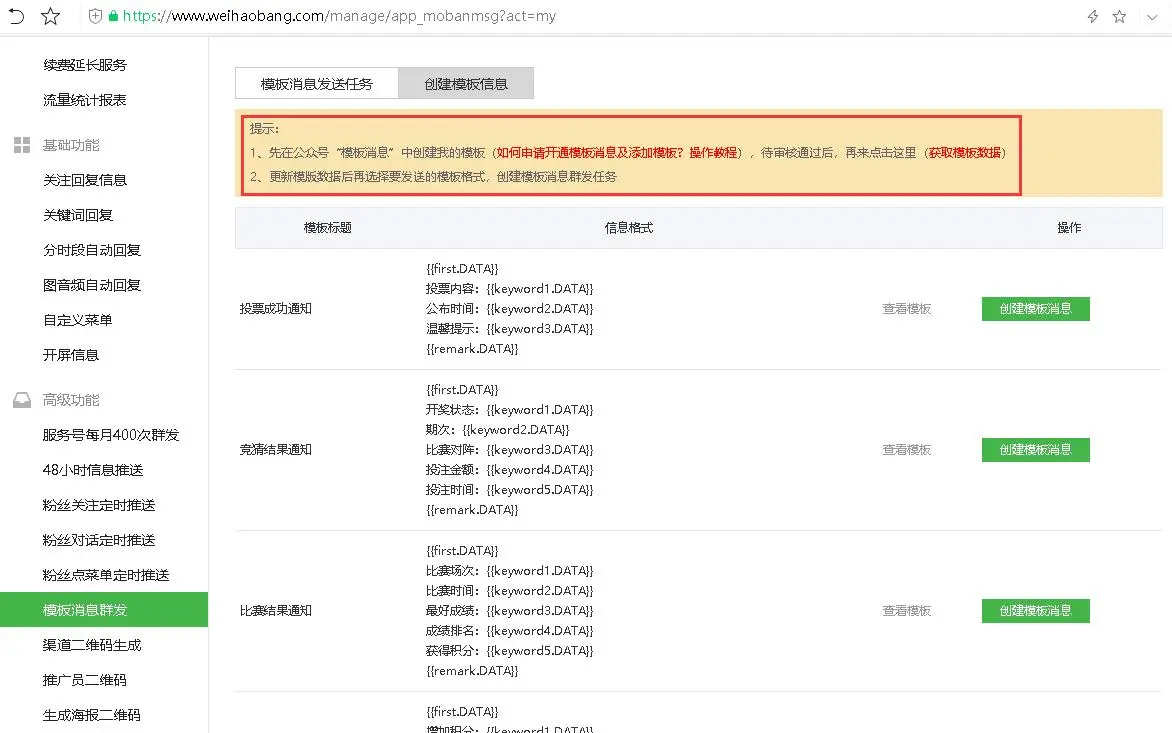Click the 开奖状态 keyword1 format line

510,409
